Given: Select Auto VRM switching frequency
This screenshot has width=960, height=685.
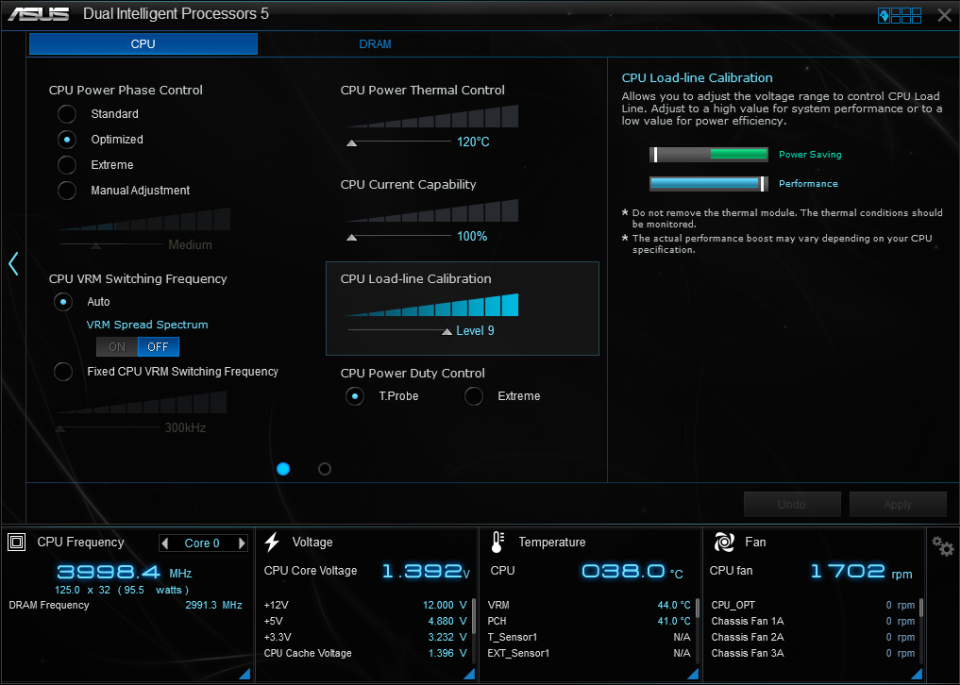Looking at the screenshot, I should 63,302.
